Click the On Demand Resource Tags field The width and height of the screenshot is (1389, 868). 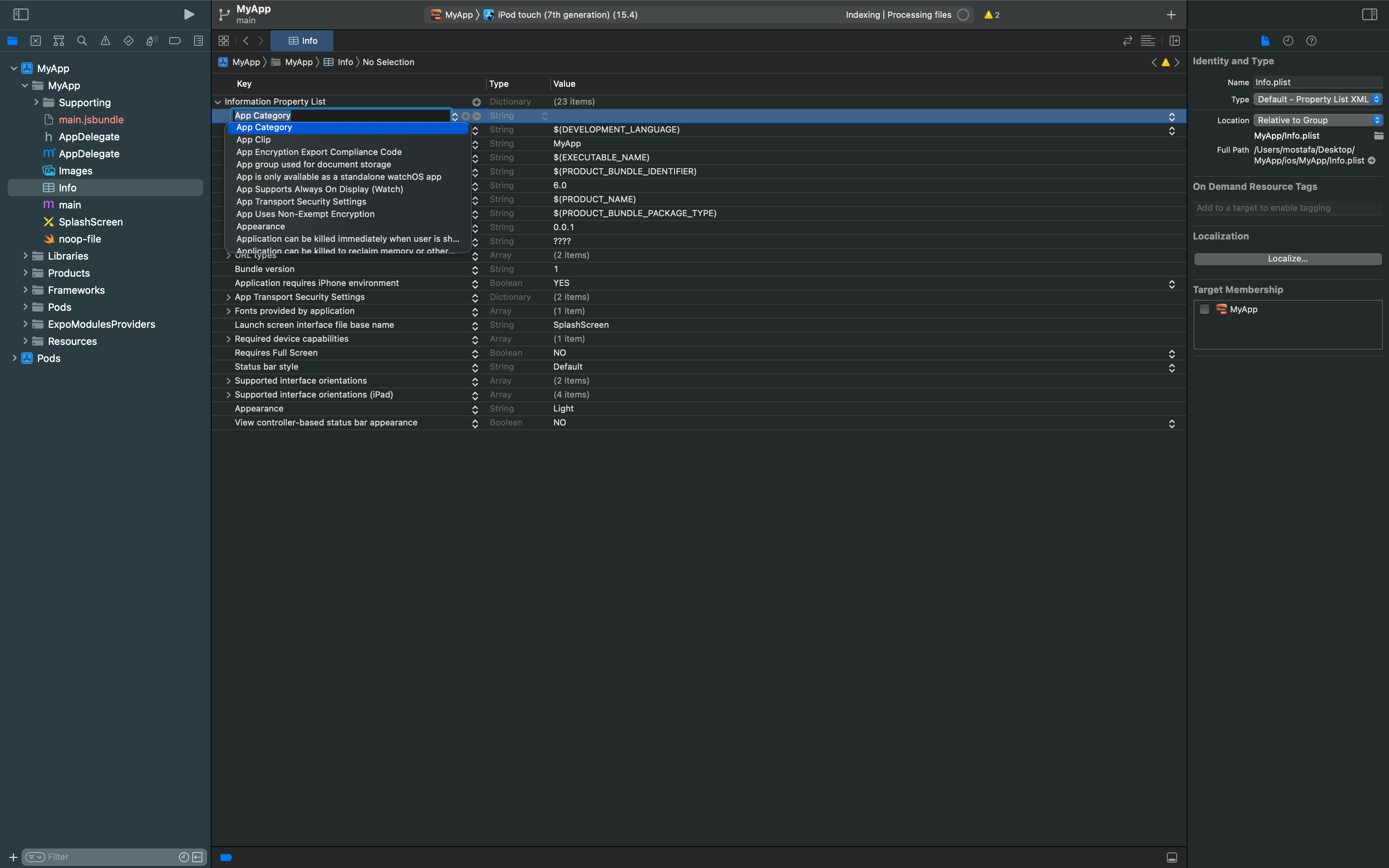click(1287, 208)
